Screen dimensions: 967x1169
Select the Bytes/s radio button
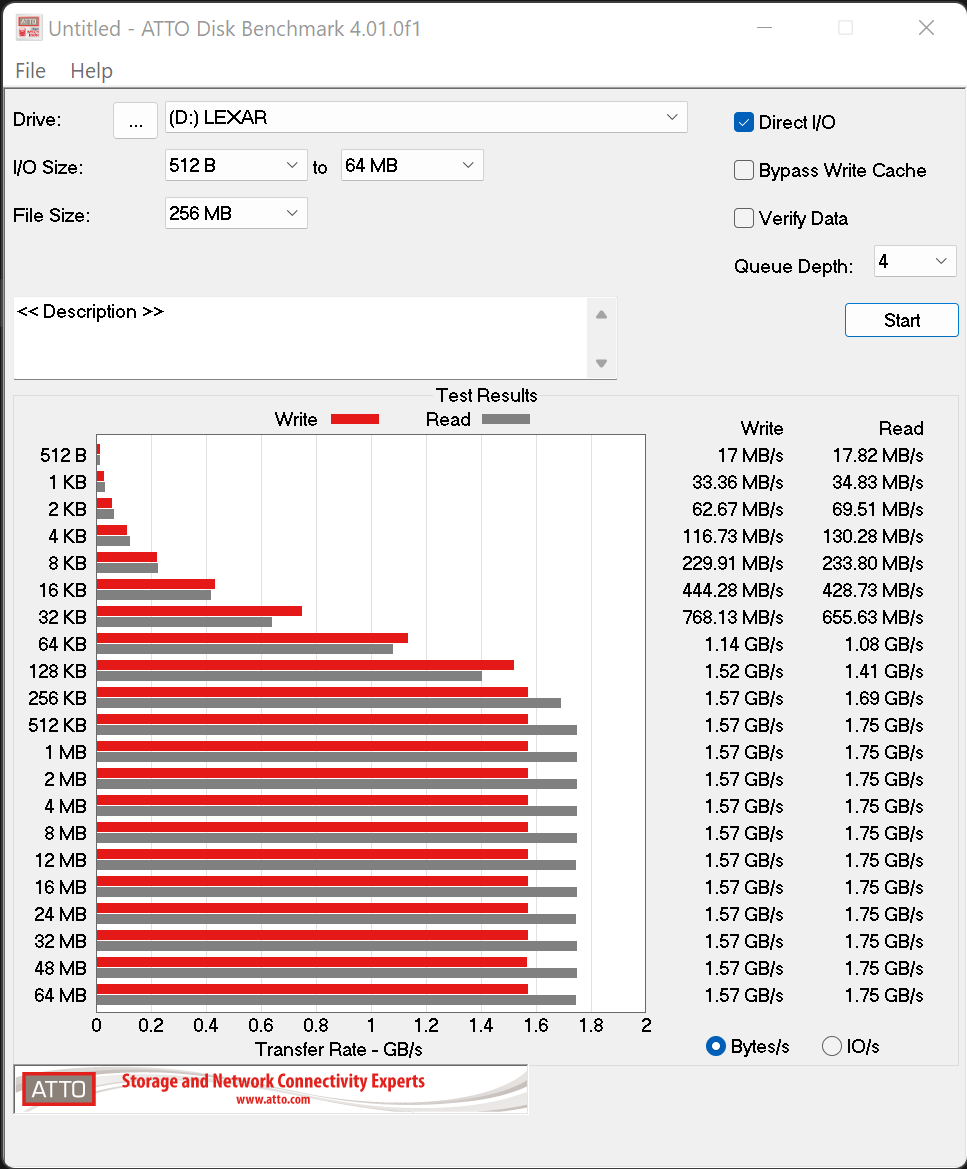716,1046
